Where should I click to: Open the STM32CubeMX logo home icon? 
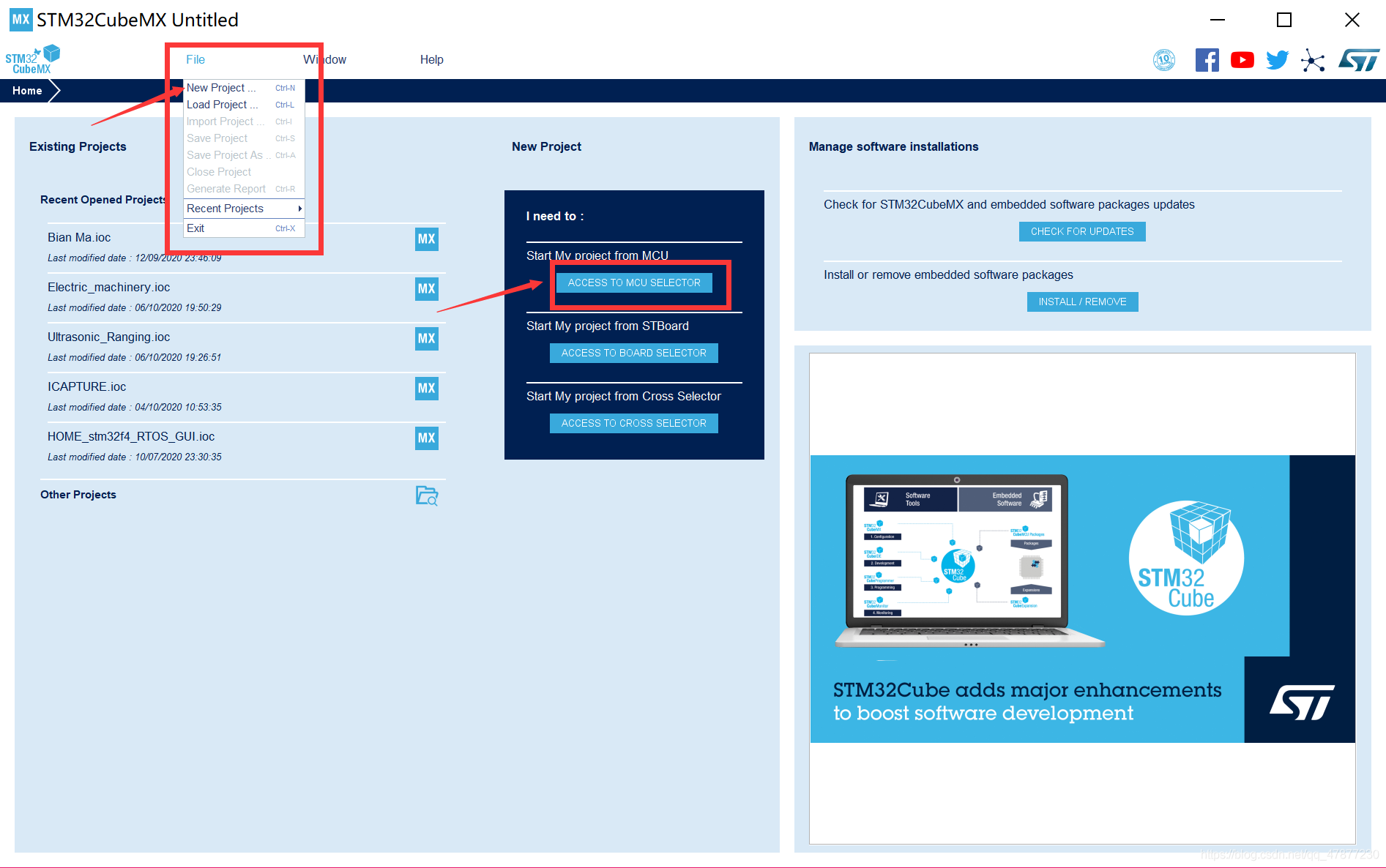32,59
